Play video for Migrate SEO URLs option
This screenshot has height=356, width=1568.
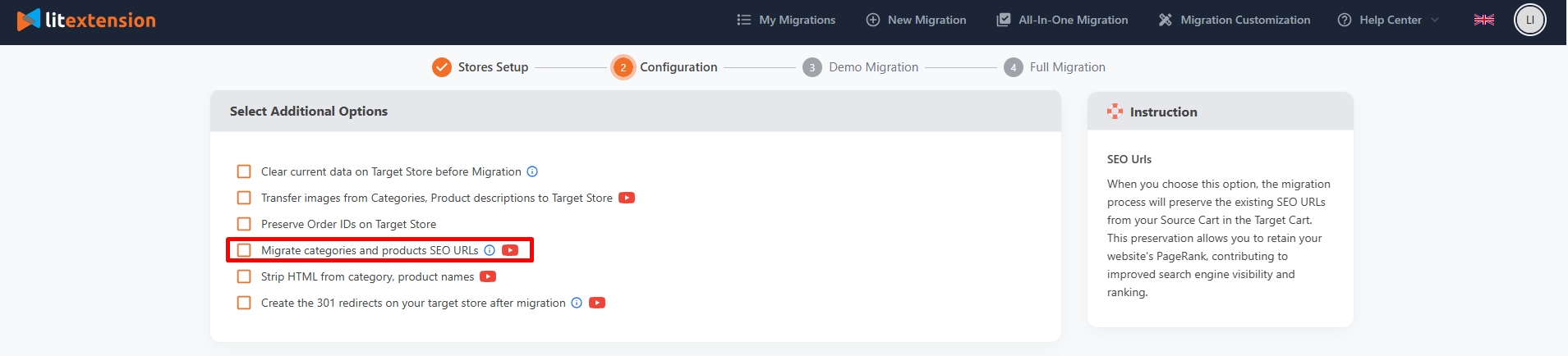[510, 250]
